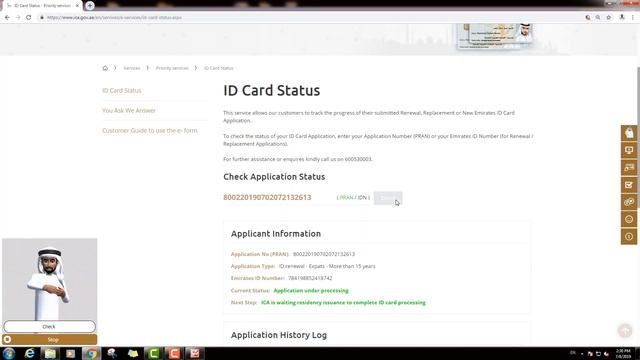Open green C application on taskbar
Image resolution: width=640 pixels, height=360 pixels.
pos(153,353)
